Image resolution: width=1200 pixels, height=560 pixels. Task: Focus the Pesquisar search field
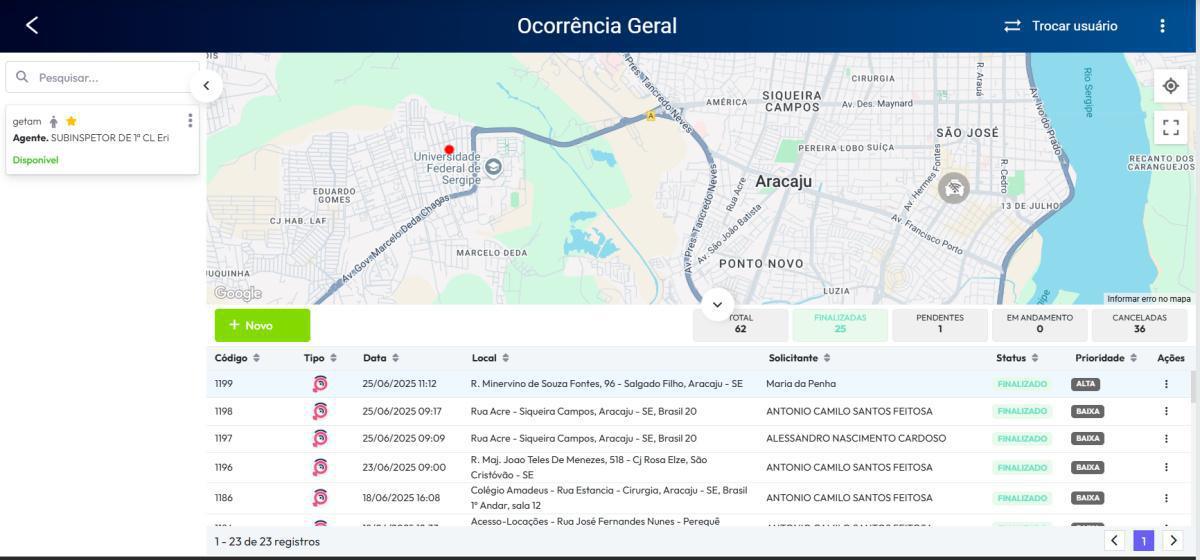pyautogui.click(x=102, y=77)
